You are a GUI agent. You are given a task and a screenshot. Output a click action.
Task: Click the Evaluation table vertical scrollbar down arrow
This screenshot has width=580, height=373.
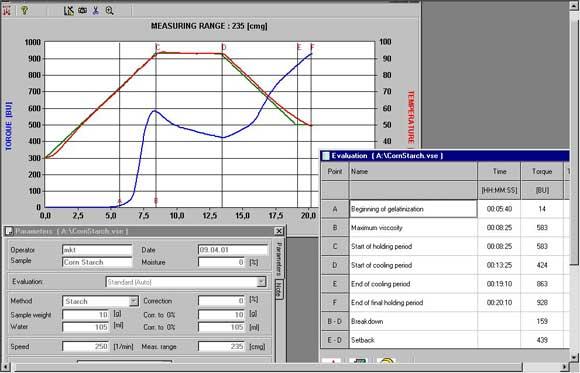pos(574,357)
